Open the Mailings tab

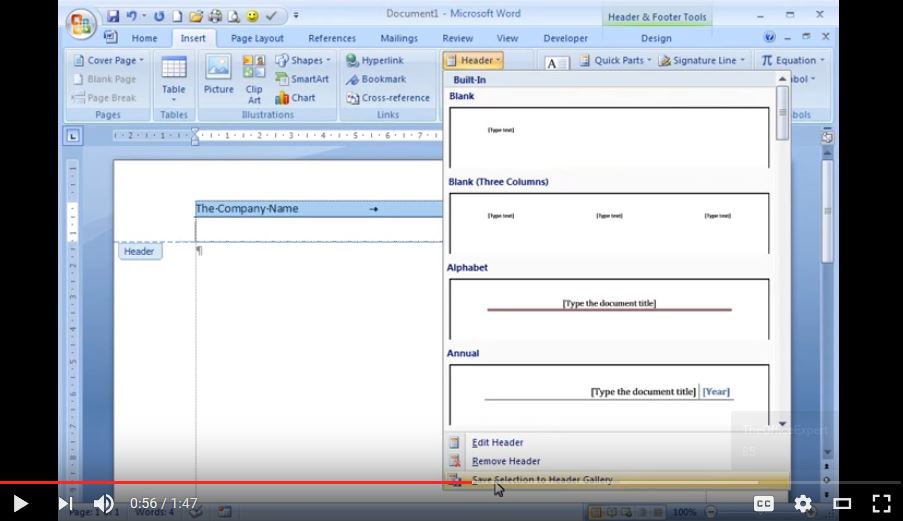click(x=399, y=39)
